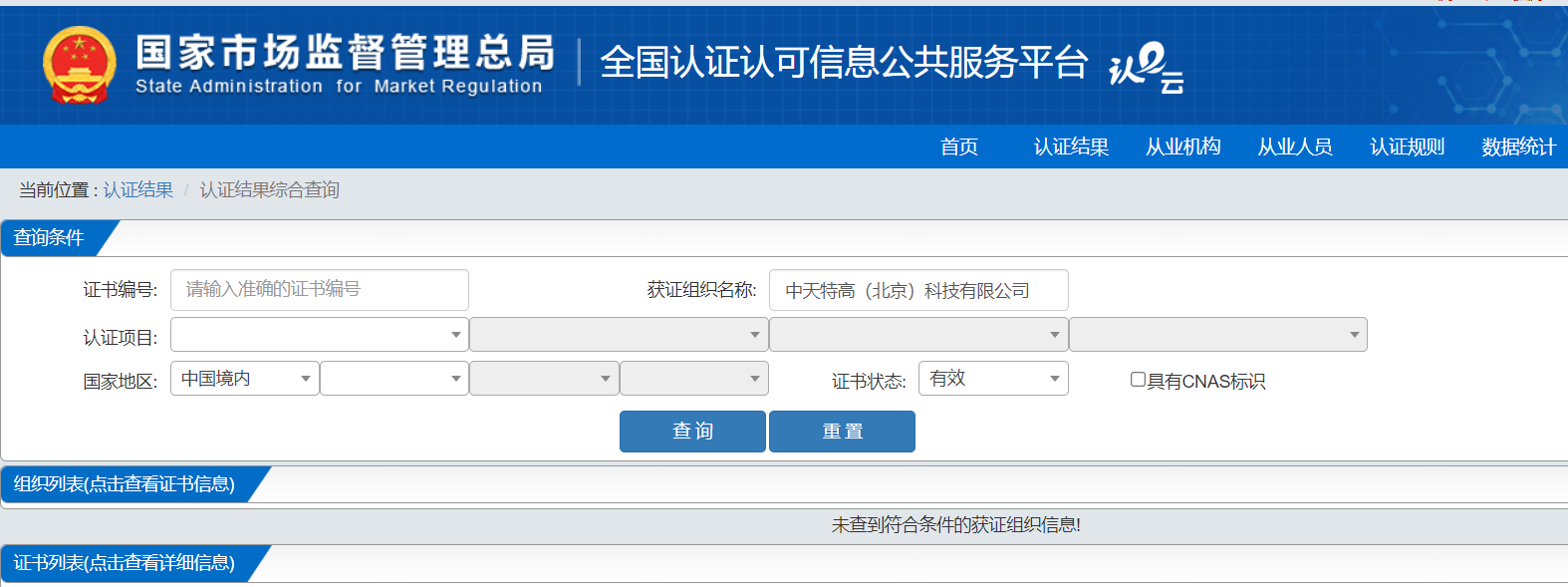Screen dimensions: 1568x587
Task: Open 数据统计 navigation item
Action: [x=1518, y=147]
